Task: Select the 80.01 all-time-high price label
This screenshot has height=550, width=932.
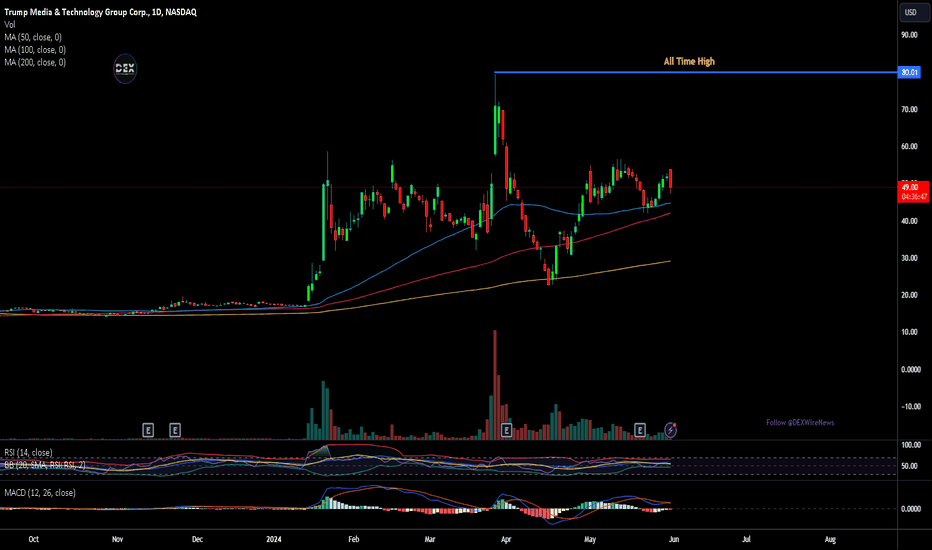Action: pyautogui.click(x=909, y=72)
